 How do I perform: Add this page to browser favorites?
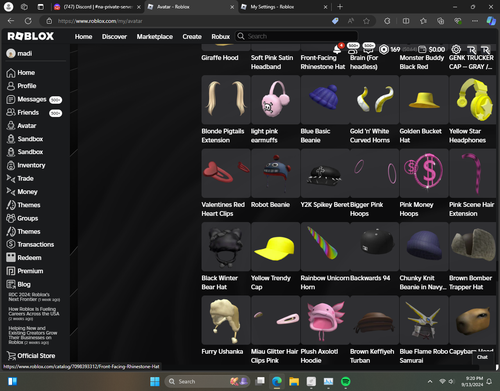(366, 21)
